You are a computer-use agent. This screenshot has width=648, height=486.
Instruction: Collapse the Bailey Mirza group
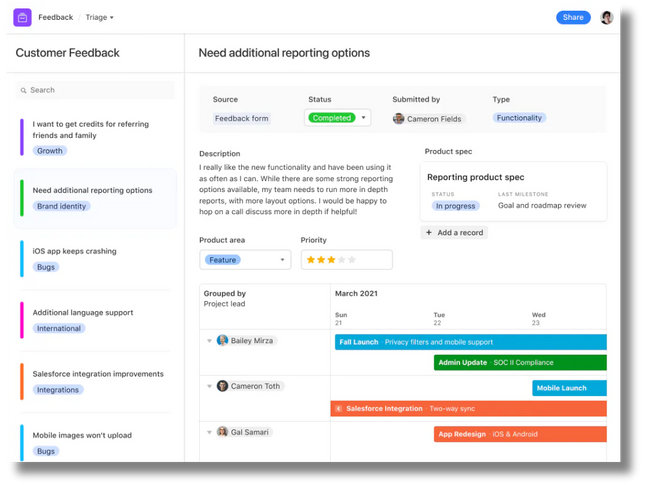click(x=209, y=341)
